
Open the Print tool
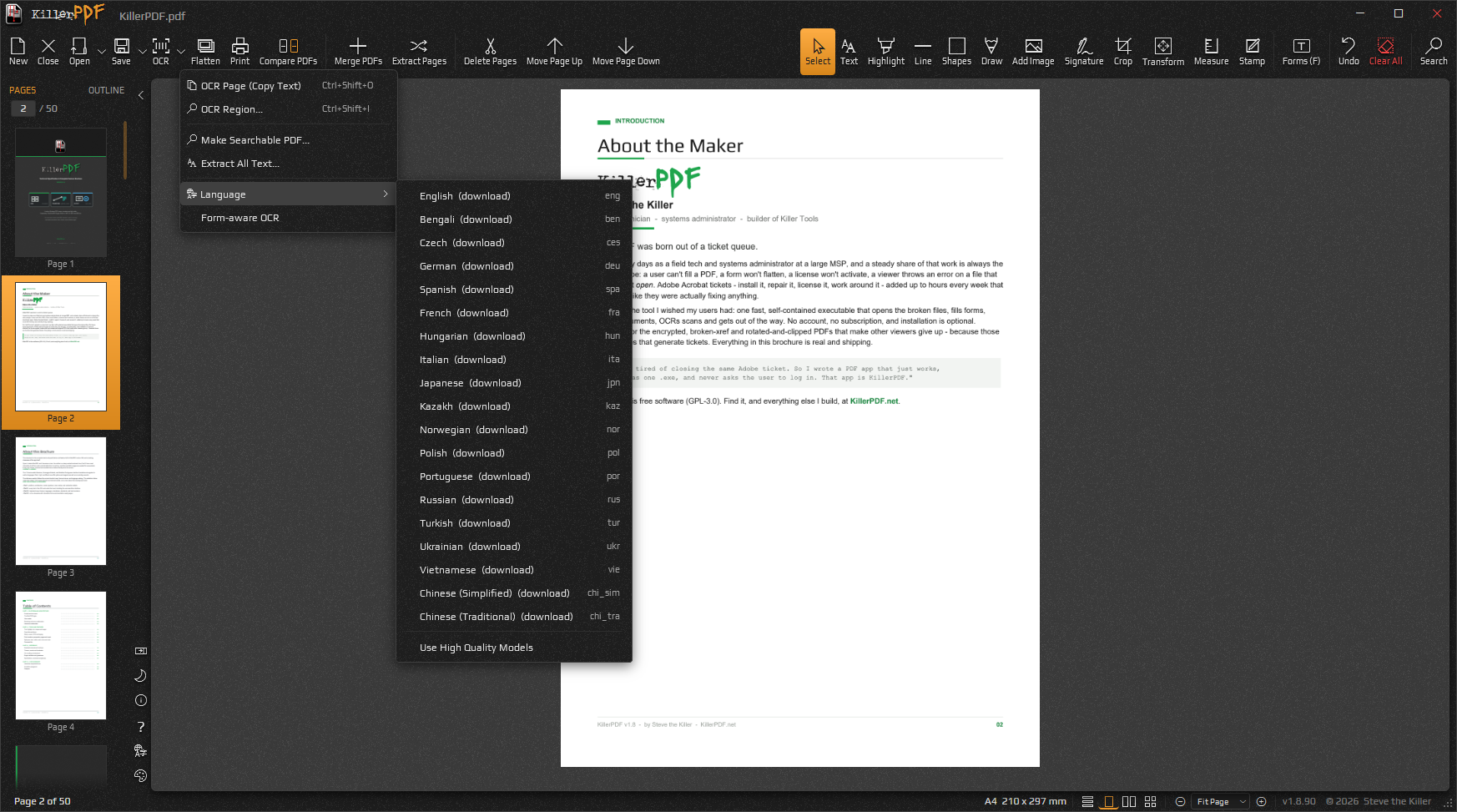239,51
